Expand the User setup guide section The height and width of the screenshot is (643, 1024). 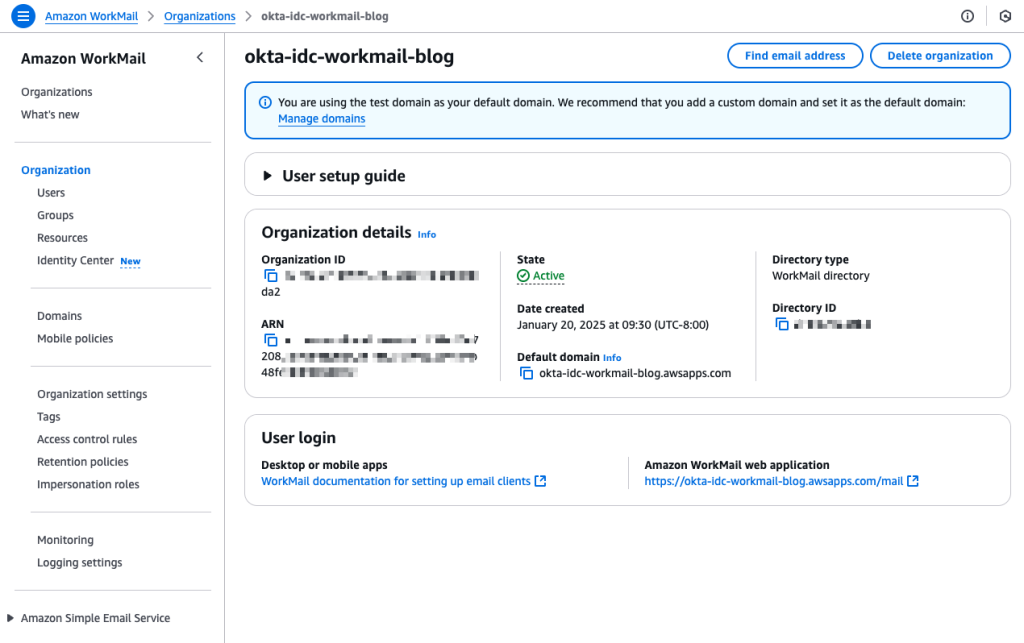(267, 176)
